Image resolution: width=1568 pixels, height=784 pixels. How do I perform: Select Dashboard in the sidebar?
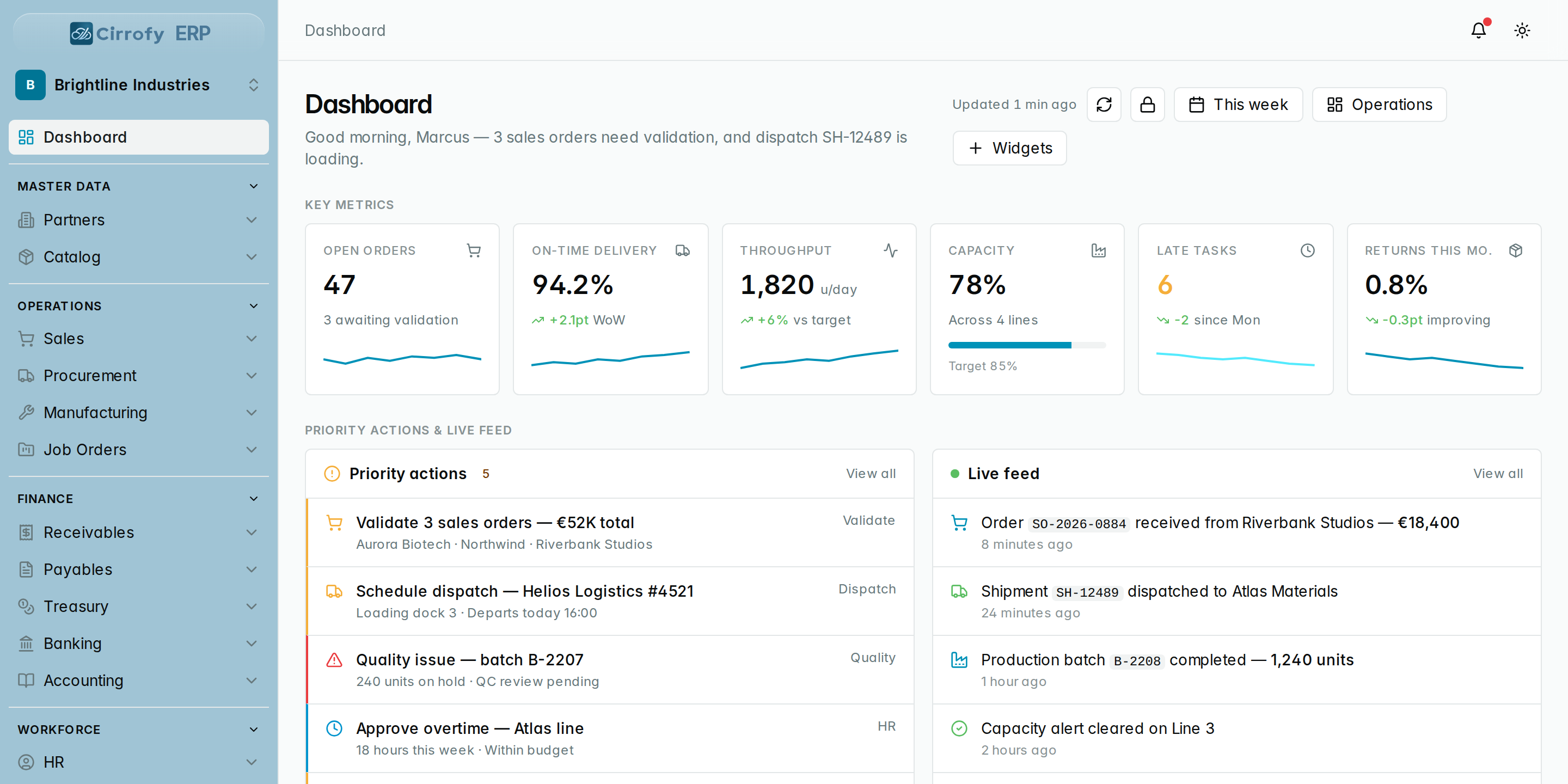pos(139,137)
